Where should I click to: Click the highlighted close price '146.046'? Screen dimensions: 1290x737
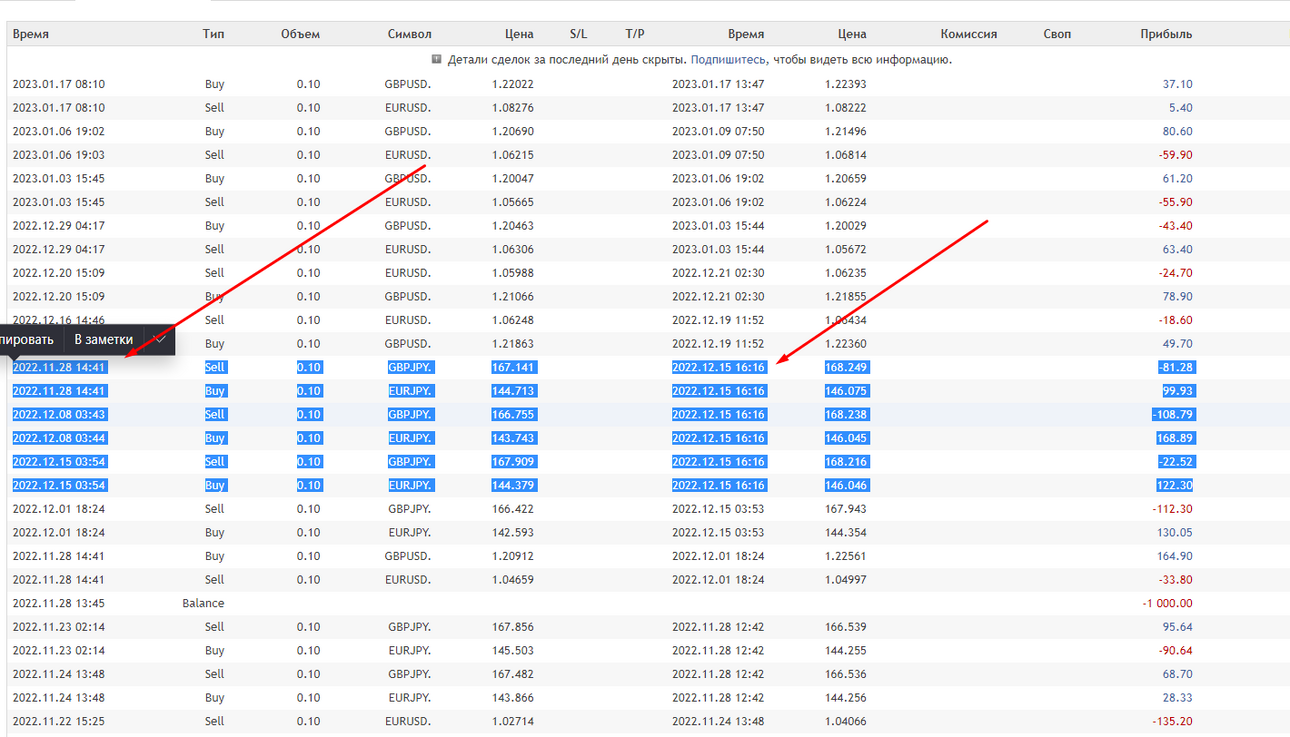click(846, 485)
